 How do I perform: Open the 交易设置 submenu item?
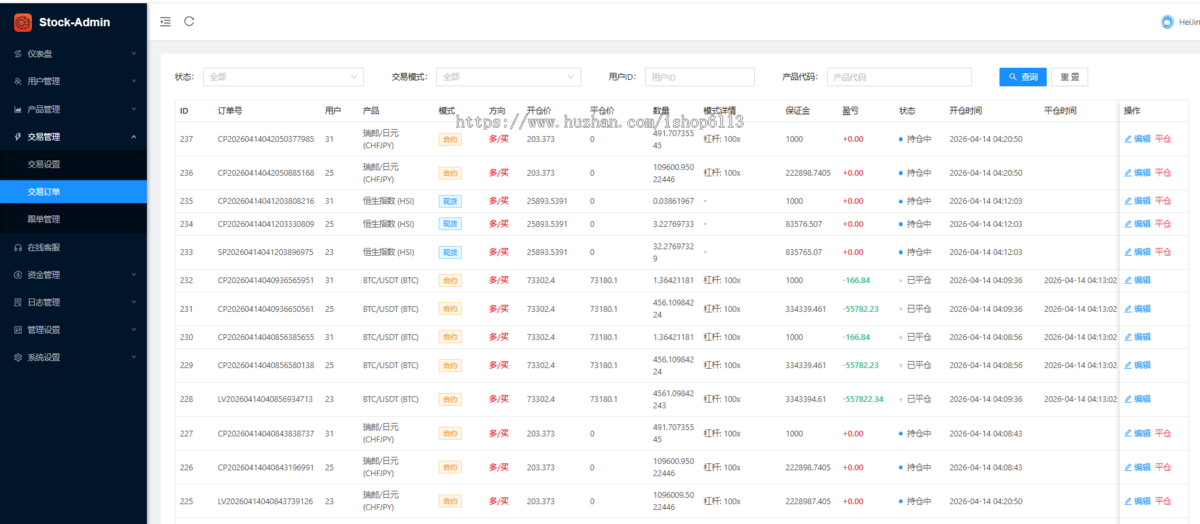[73, 164]
